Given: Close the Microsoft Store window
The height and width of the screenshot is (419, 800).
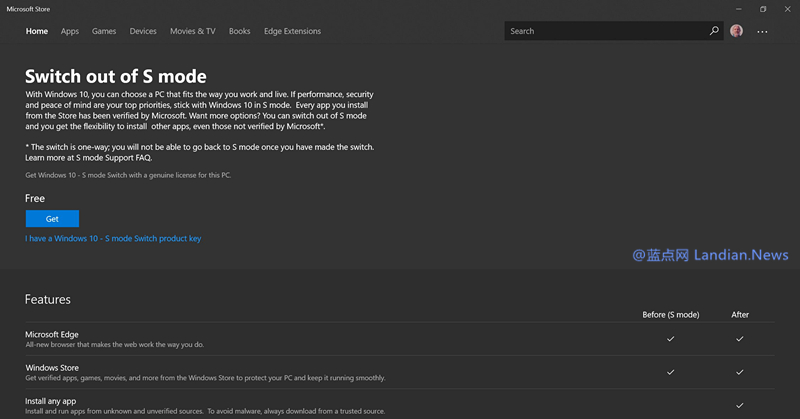Looking at the screenshot, I should [x=786, y=9].
